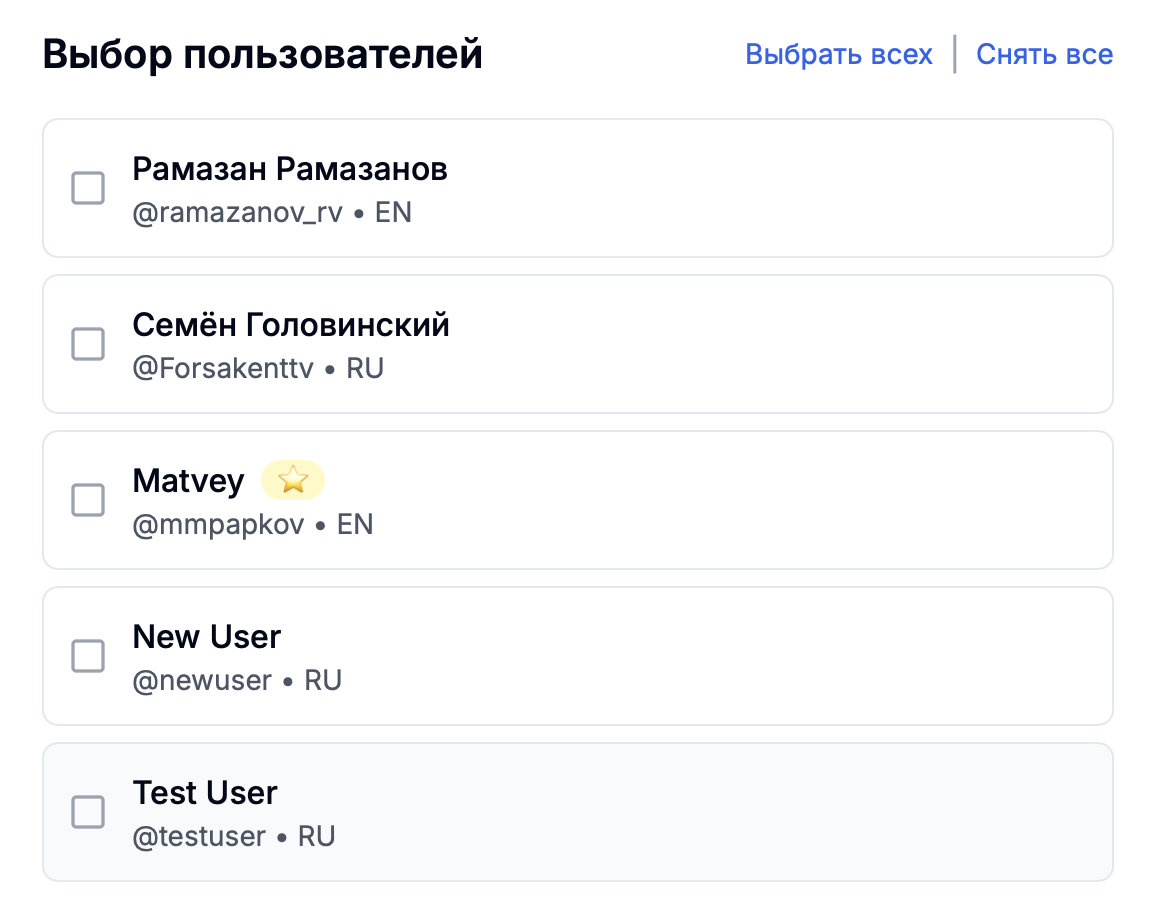This screenshot has height=924, width=1156.
Task: Enable the Test User checkbox
Action: coord(88,812)
